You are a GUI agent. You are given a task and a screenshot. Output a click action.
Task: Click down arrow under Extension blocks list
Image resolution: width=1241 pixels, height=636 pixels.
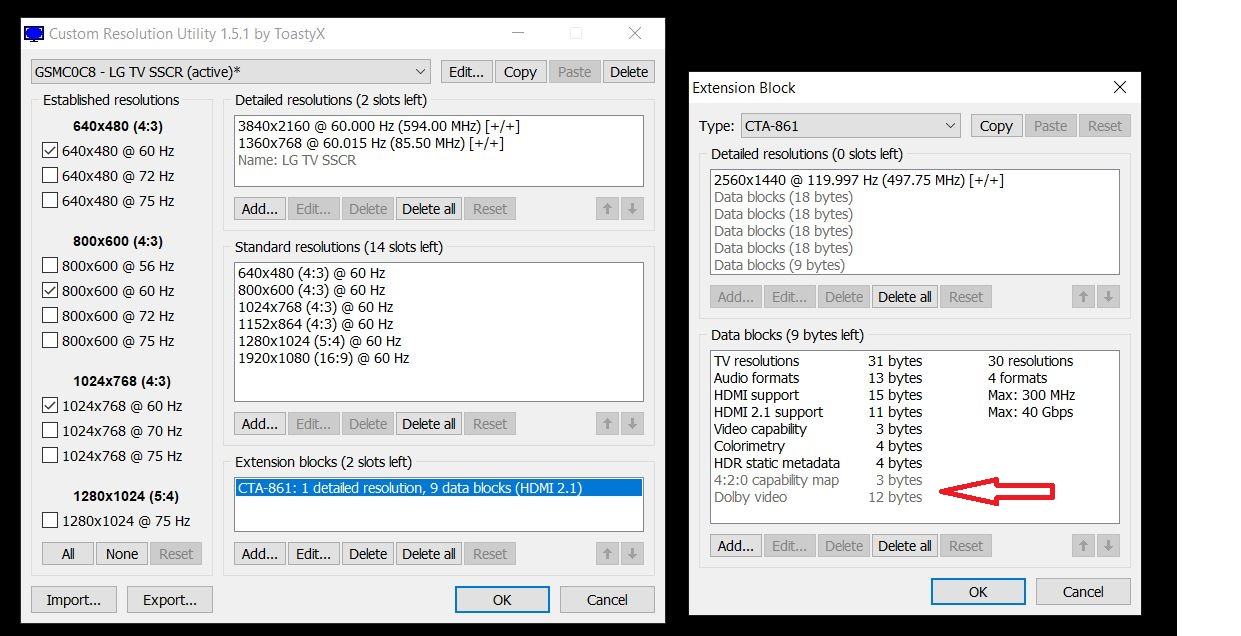click(x=631, y=554)
